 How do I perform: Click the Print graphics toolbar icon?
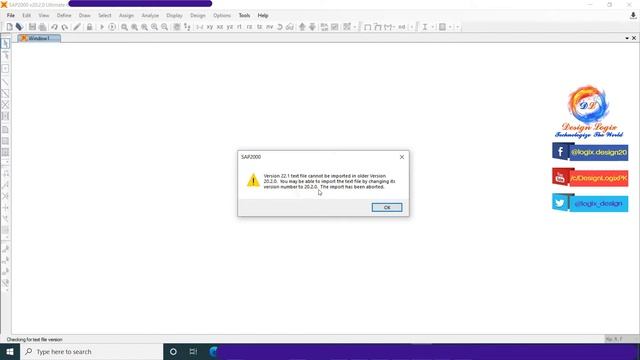pos(42,27)
